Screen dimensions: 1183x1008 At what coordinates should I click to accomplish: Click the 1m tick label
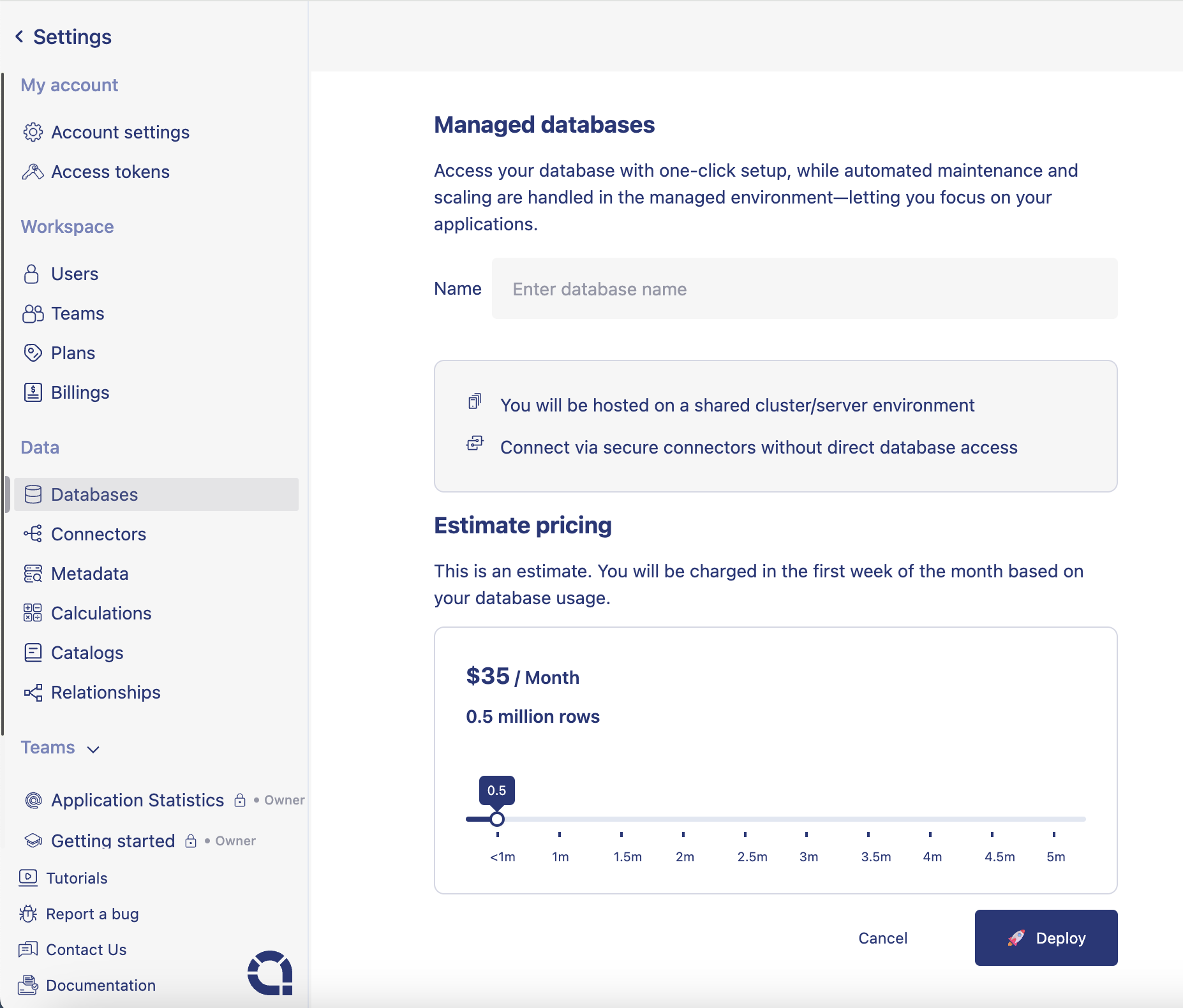coord(560,857)
